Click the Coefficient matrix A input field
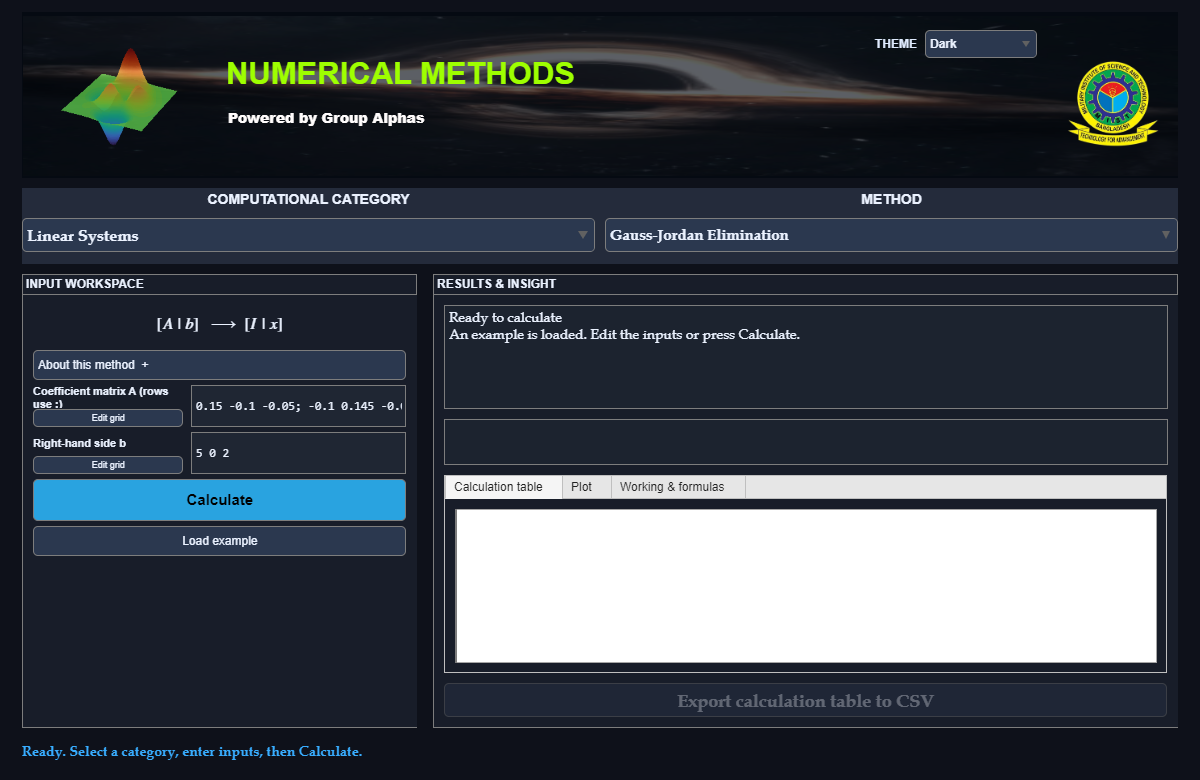This screenshot has height=780, width=1200. (x=298, y=406)
